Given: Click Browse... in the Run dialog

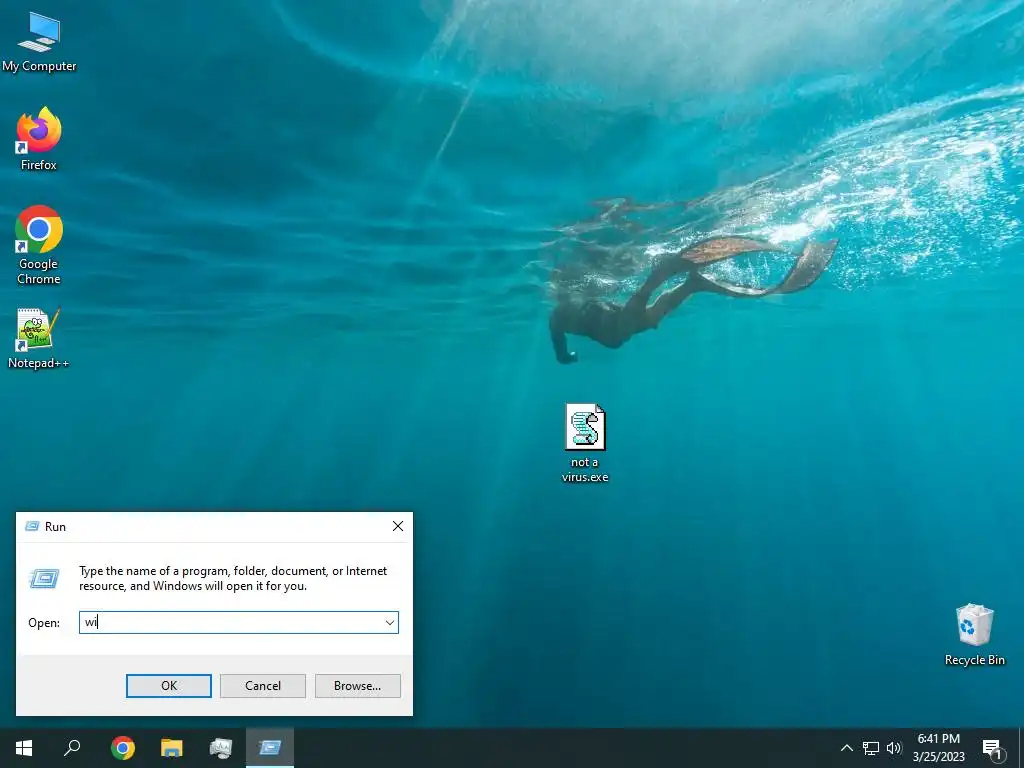Looking at the screenshot, I should click(x=357, y=686).
